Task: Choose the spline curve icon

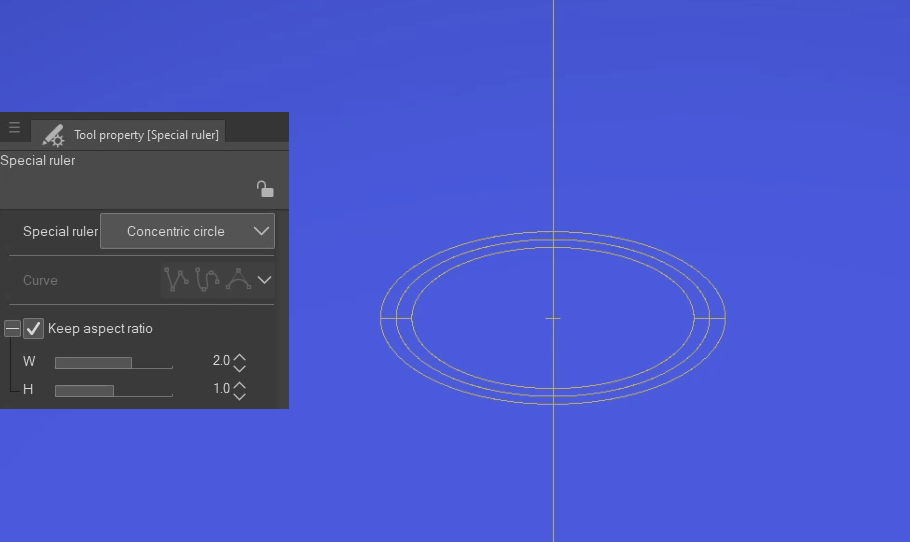Action: 207,280
